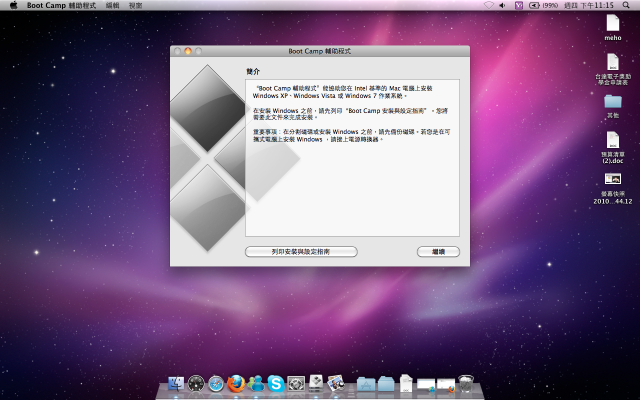
Task: Open the document file icon in Dock
Action: (x=406, y=384)
